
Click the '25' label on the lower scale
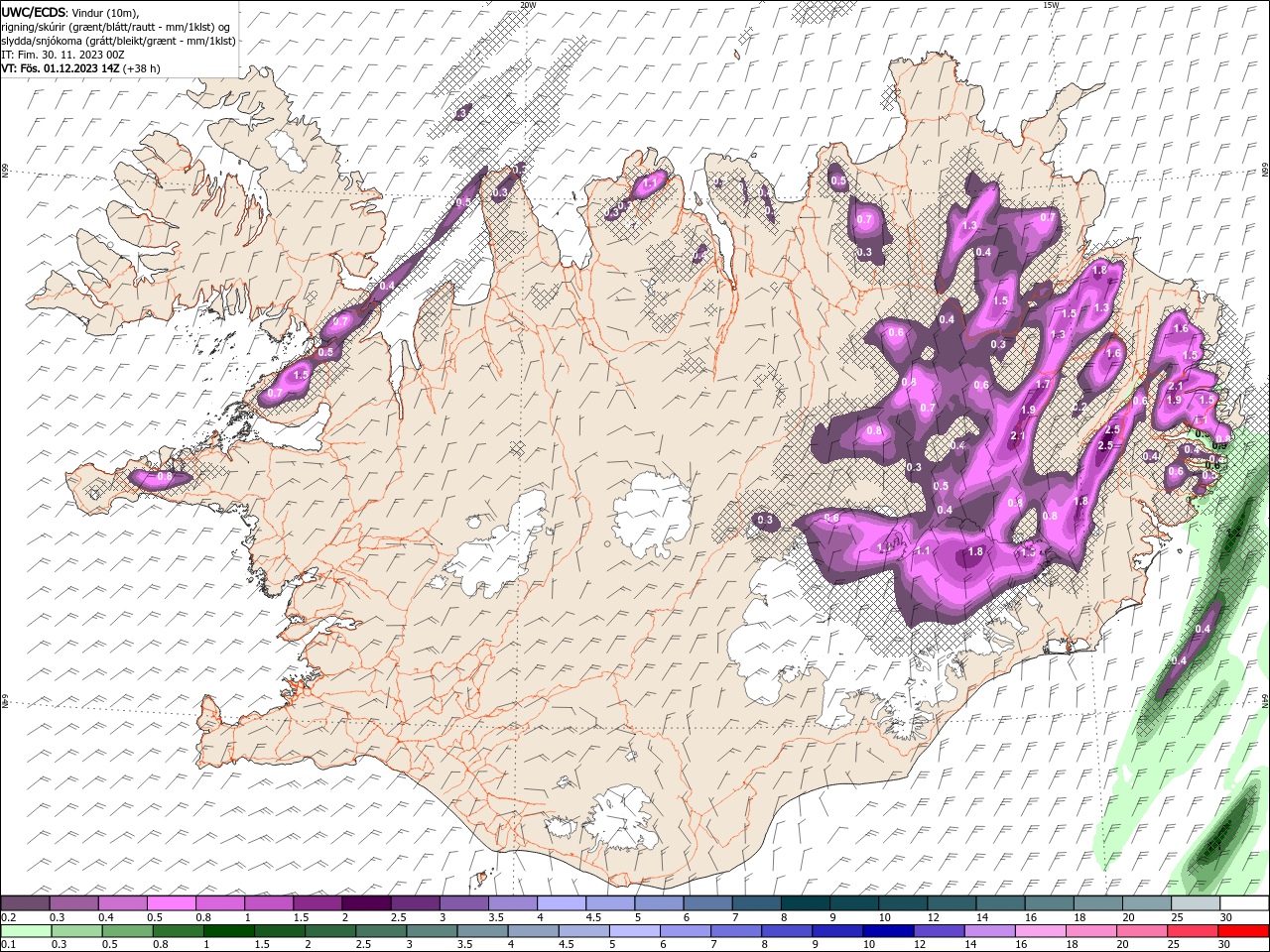coord(1175,945)
